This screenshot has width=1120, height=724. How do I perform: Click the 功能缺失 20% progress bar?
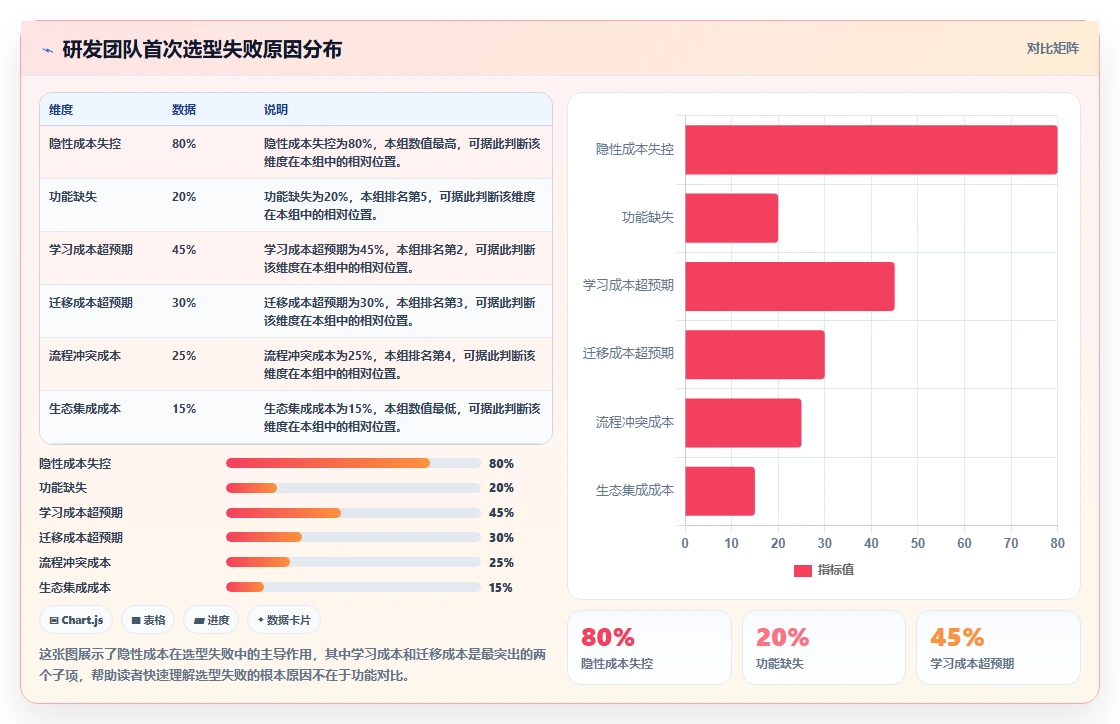point(353,488)
